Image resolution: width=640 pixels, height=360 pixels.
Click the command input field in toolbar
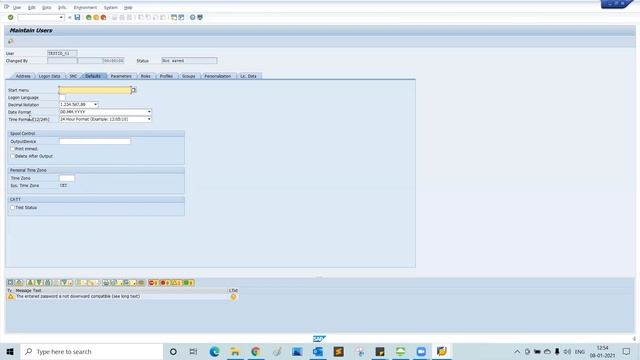tap(39, 18)
